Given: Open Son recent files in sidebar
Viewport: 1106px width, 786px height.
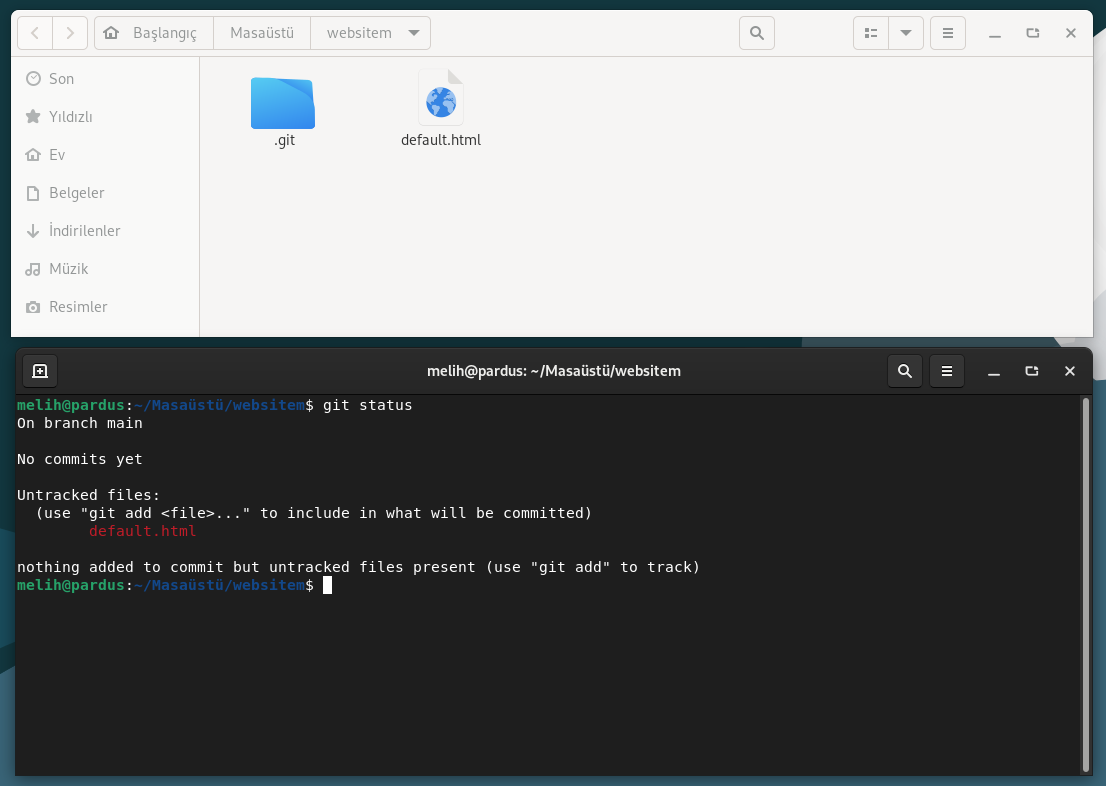Looking at the screenshot, I should tap(105, 79).
